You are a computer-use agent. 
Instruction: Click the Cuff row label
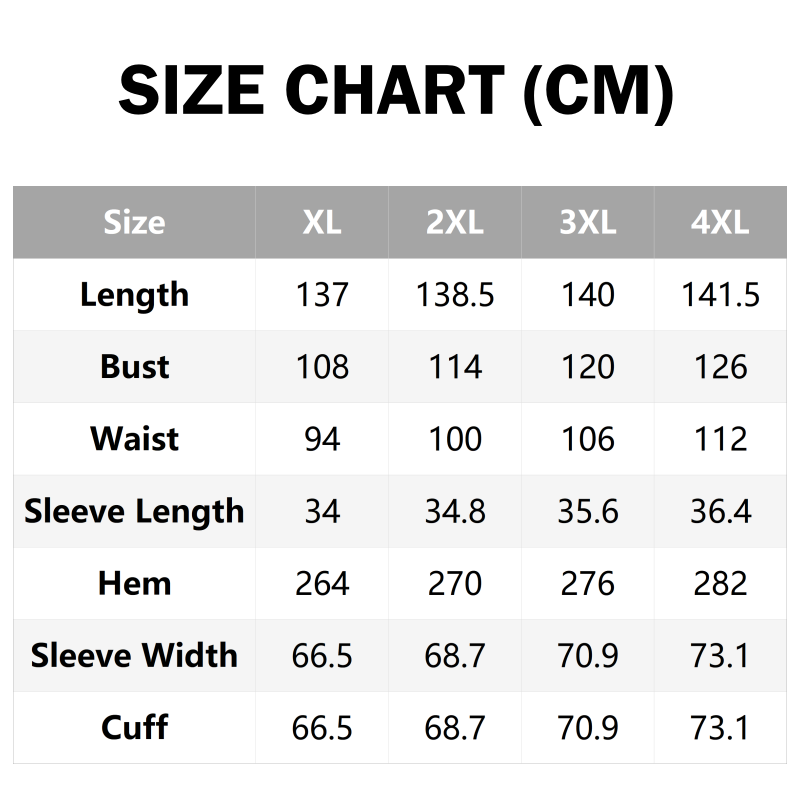click(134, 727)
